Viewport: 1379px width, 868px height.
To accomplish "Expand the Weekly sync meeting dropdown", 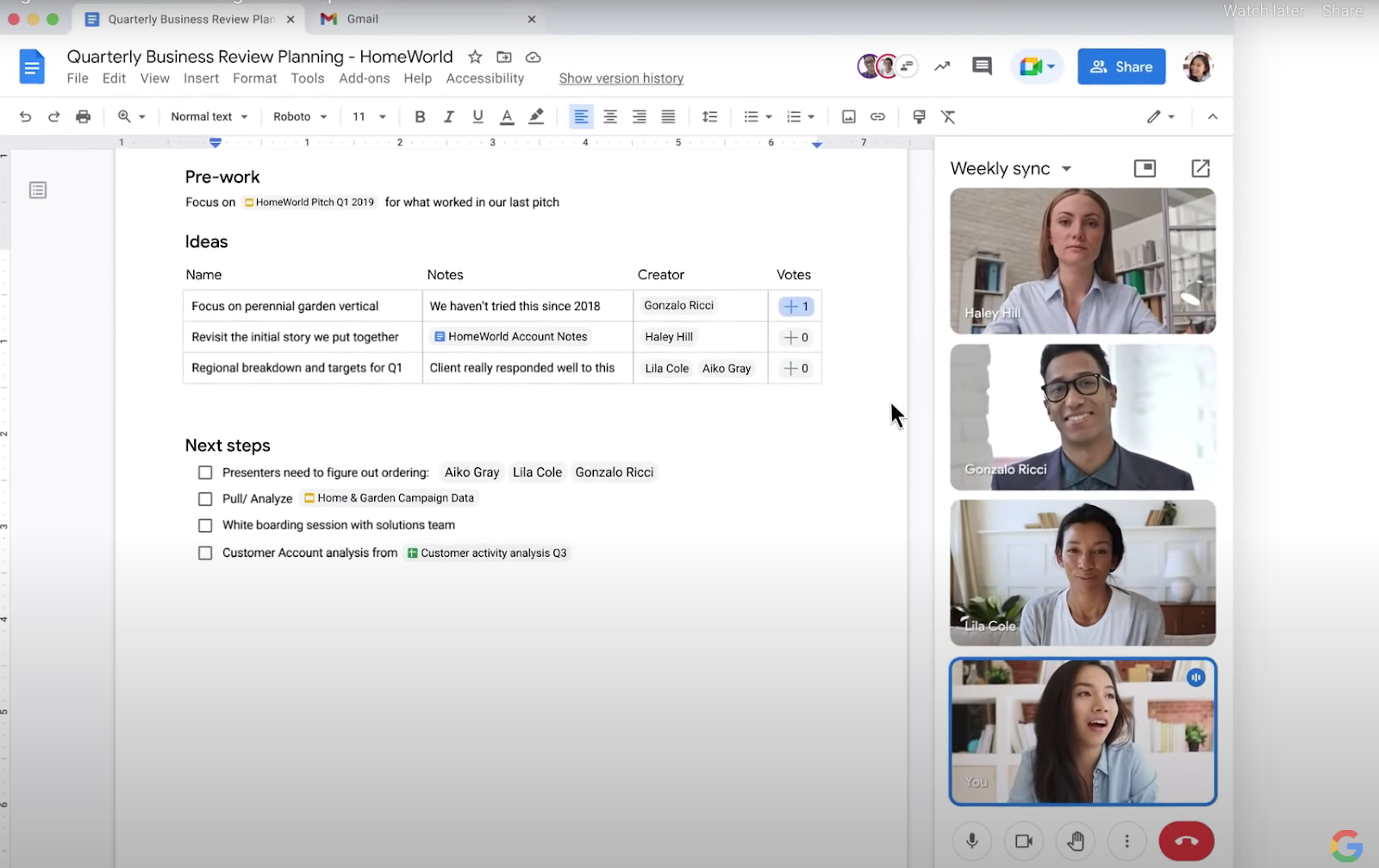I will click(1068, 168).
